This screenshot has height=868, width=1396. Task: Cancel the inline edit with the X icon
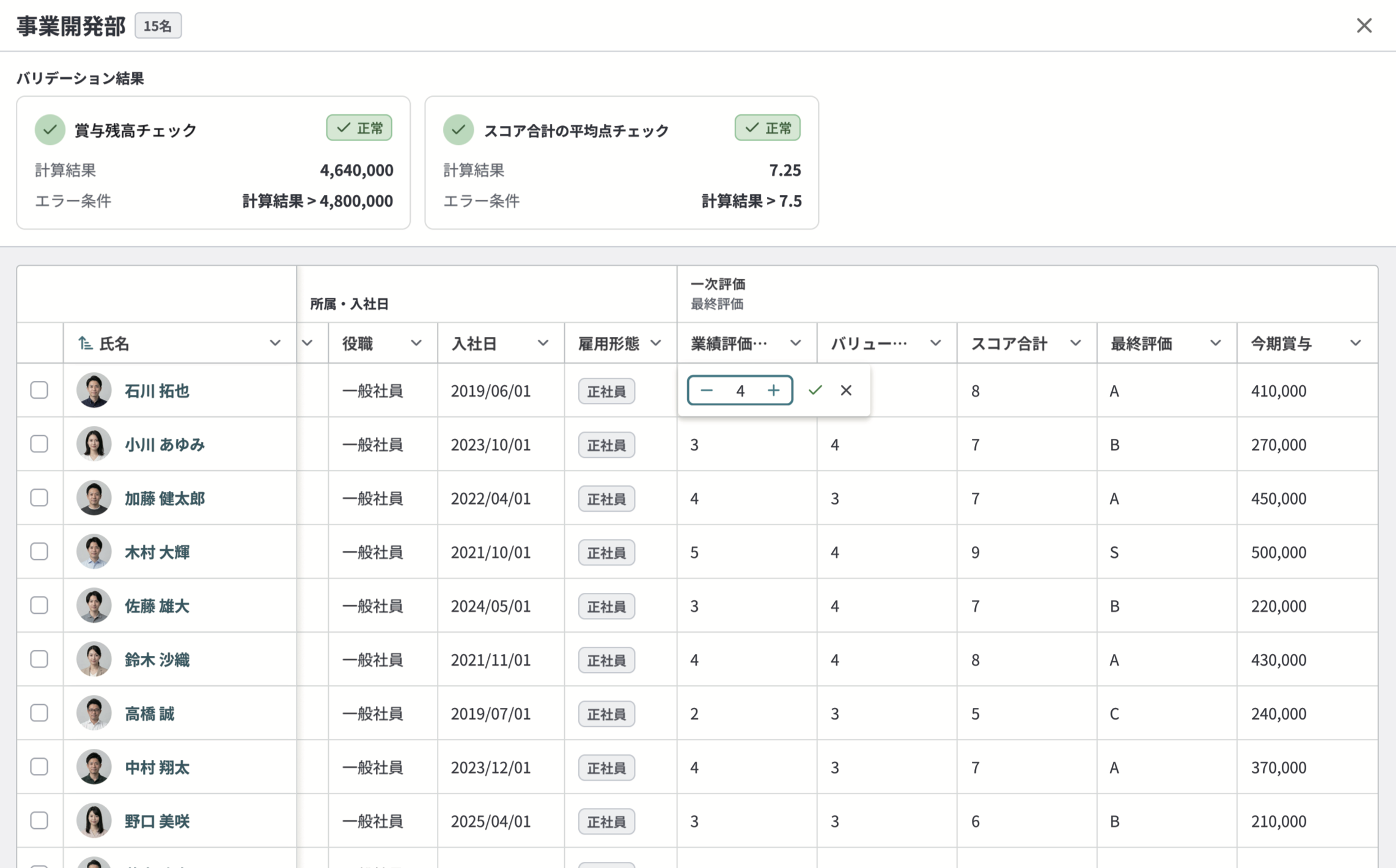click(846, 390)
